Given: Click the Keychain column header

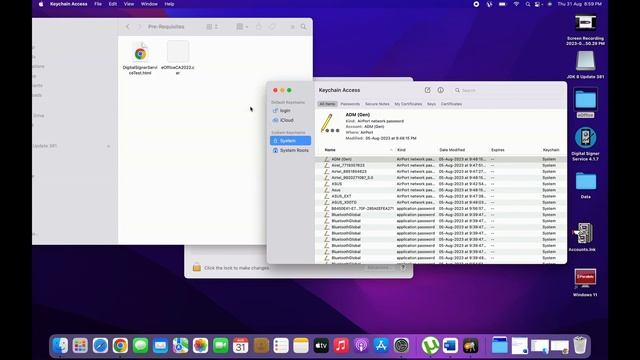Looking at the screenshot, I should 551,150.
